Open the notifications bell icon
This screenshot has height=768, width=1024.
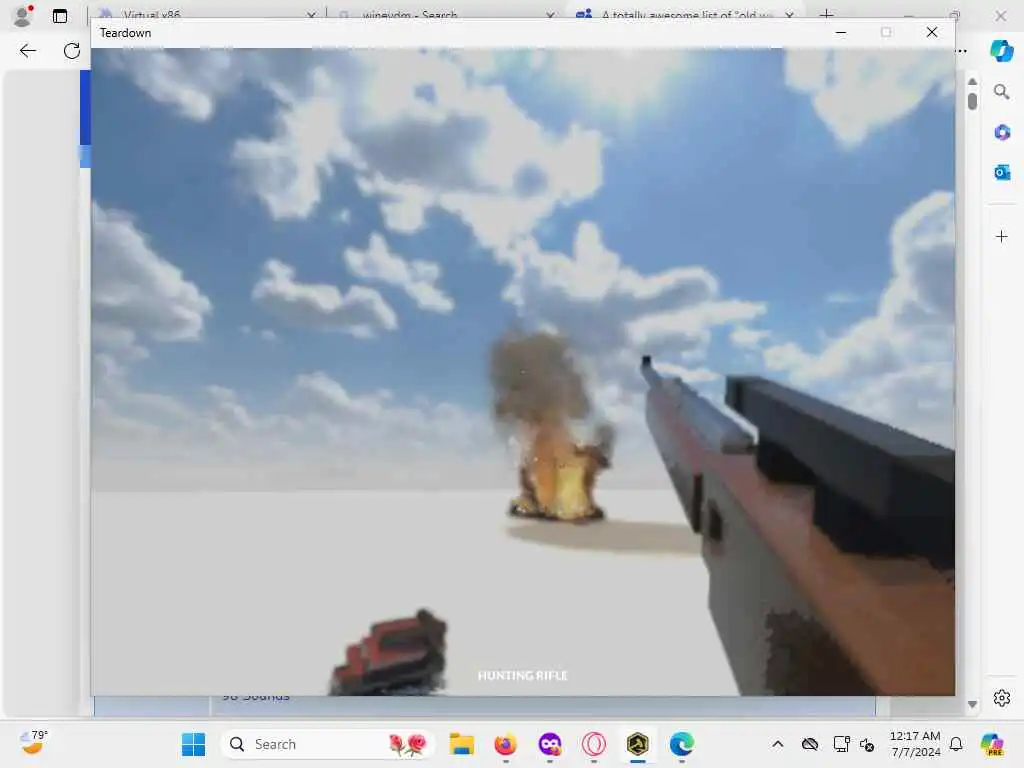click(956, 744)
